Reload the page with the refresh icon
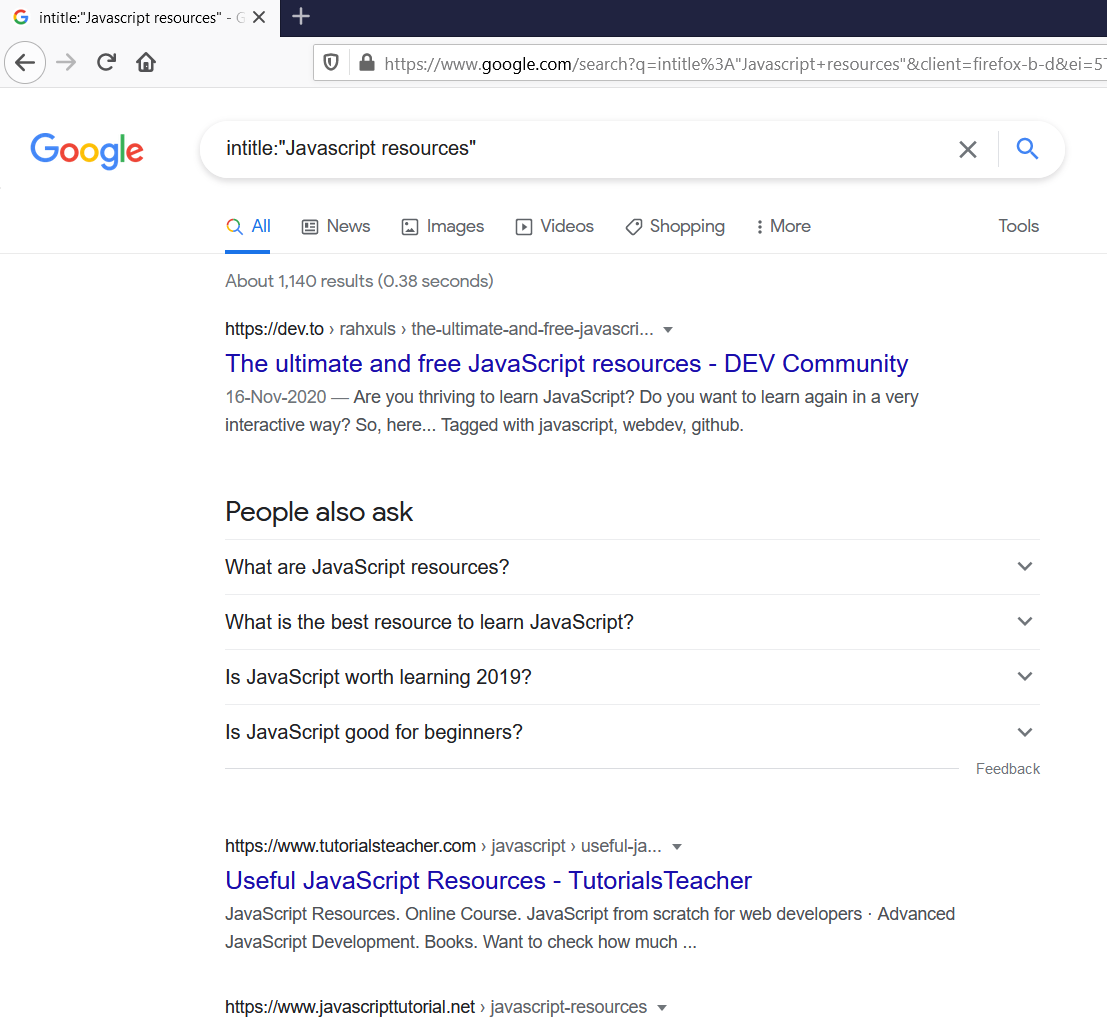This screenshot has height=1020, width=1107. [106, 62]
